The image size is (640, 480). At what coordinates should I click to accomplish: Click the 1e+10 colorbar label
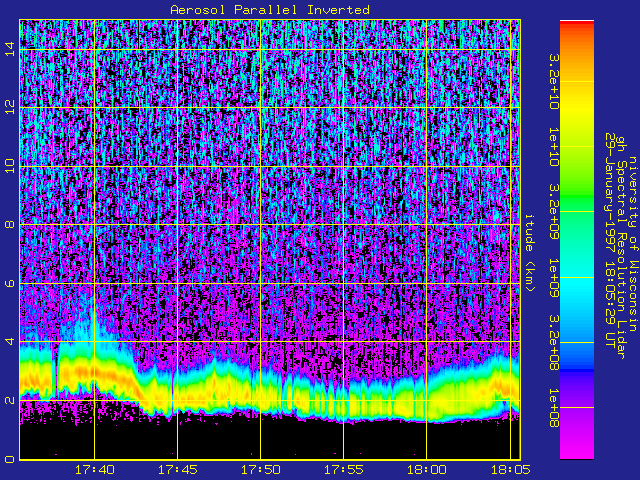pyautogui.click(x=553, y=147)
